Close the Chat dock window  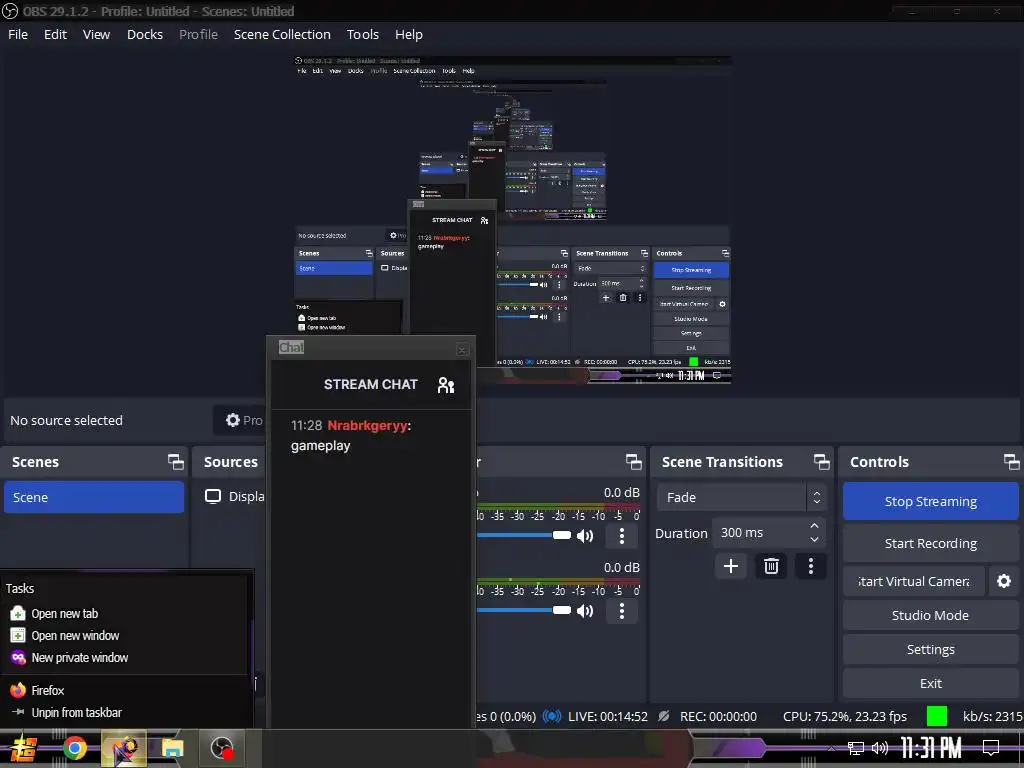click(x=462, y=350)
